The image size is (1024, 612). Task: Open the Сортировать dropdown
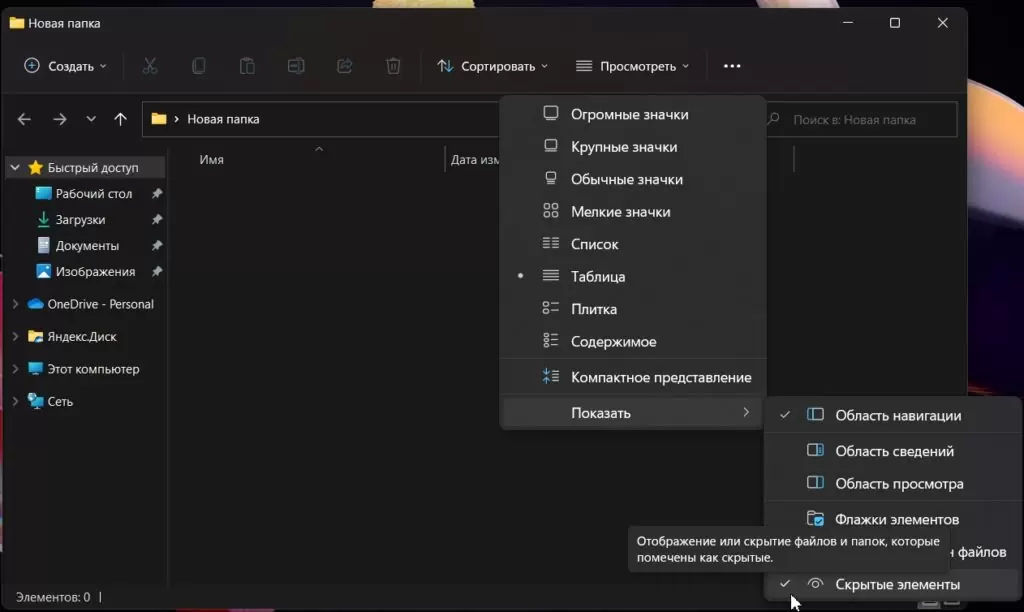[493, 66]
